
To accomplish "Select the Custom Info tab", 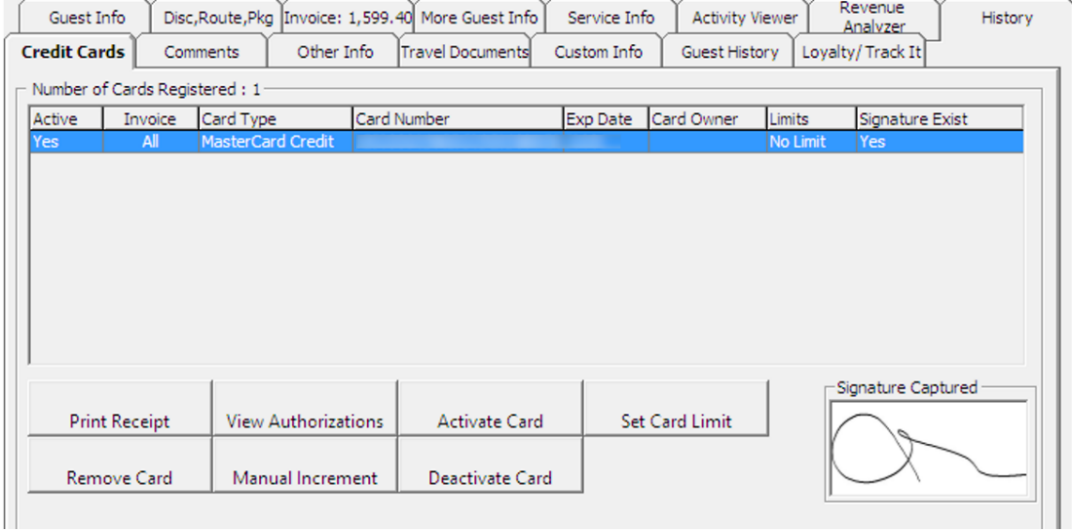I will click(x=598, y=52).
